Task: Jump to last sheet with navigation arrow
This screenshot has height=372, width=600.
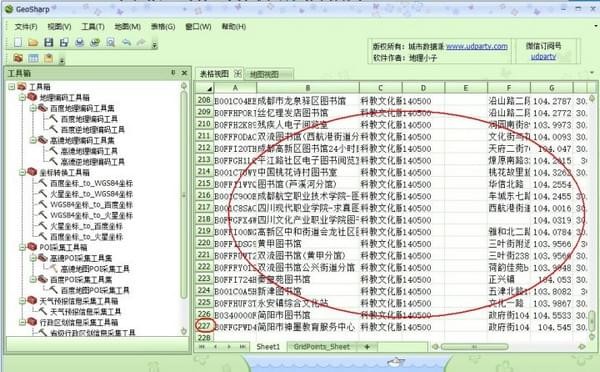Action: pos(243,347)
